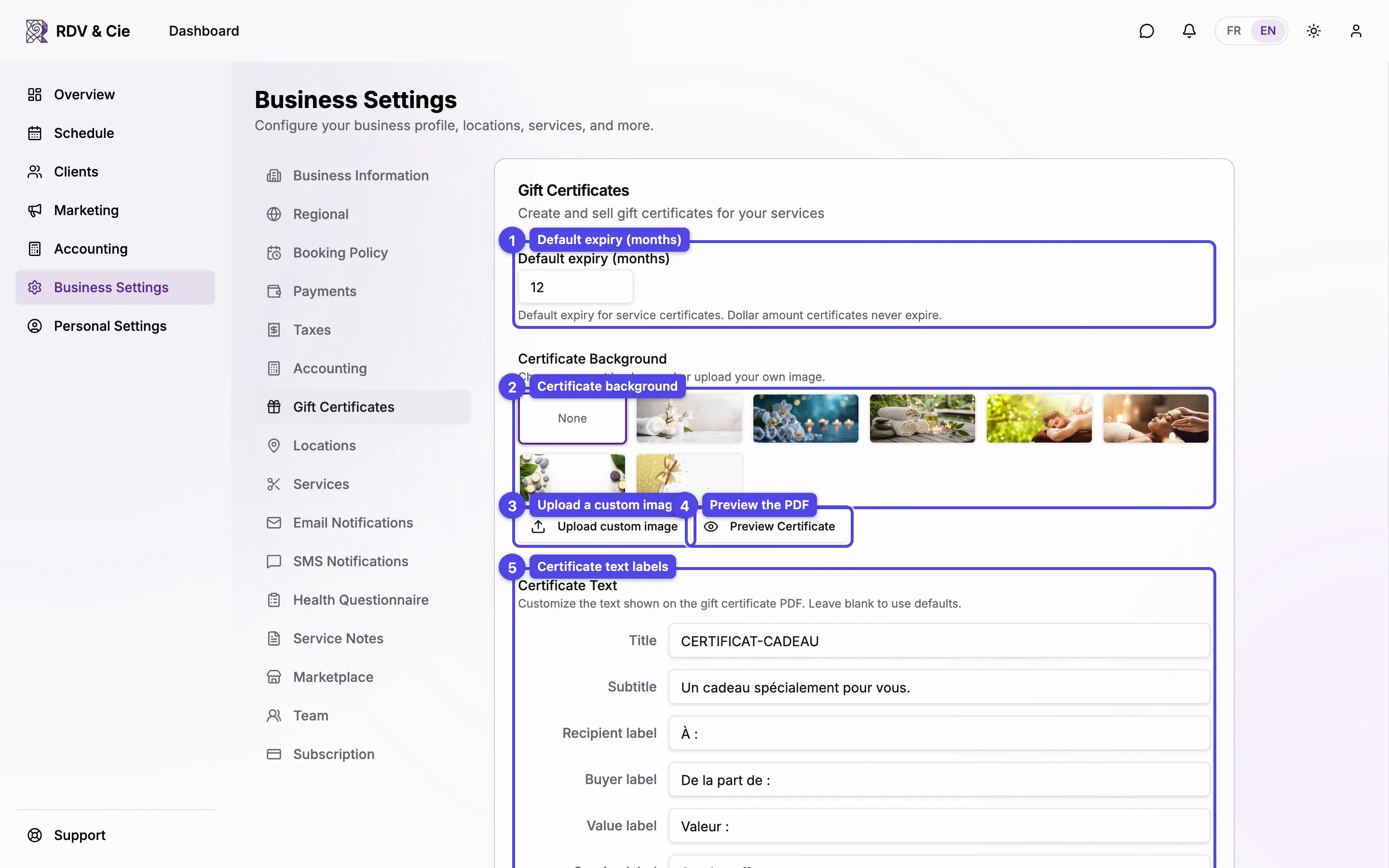Image resolution: width=1389 pixels, height=868 pixels.
Task: Edit the Buyer label field
Action: pyautogui.click(x=939, y=780)
